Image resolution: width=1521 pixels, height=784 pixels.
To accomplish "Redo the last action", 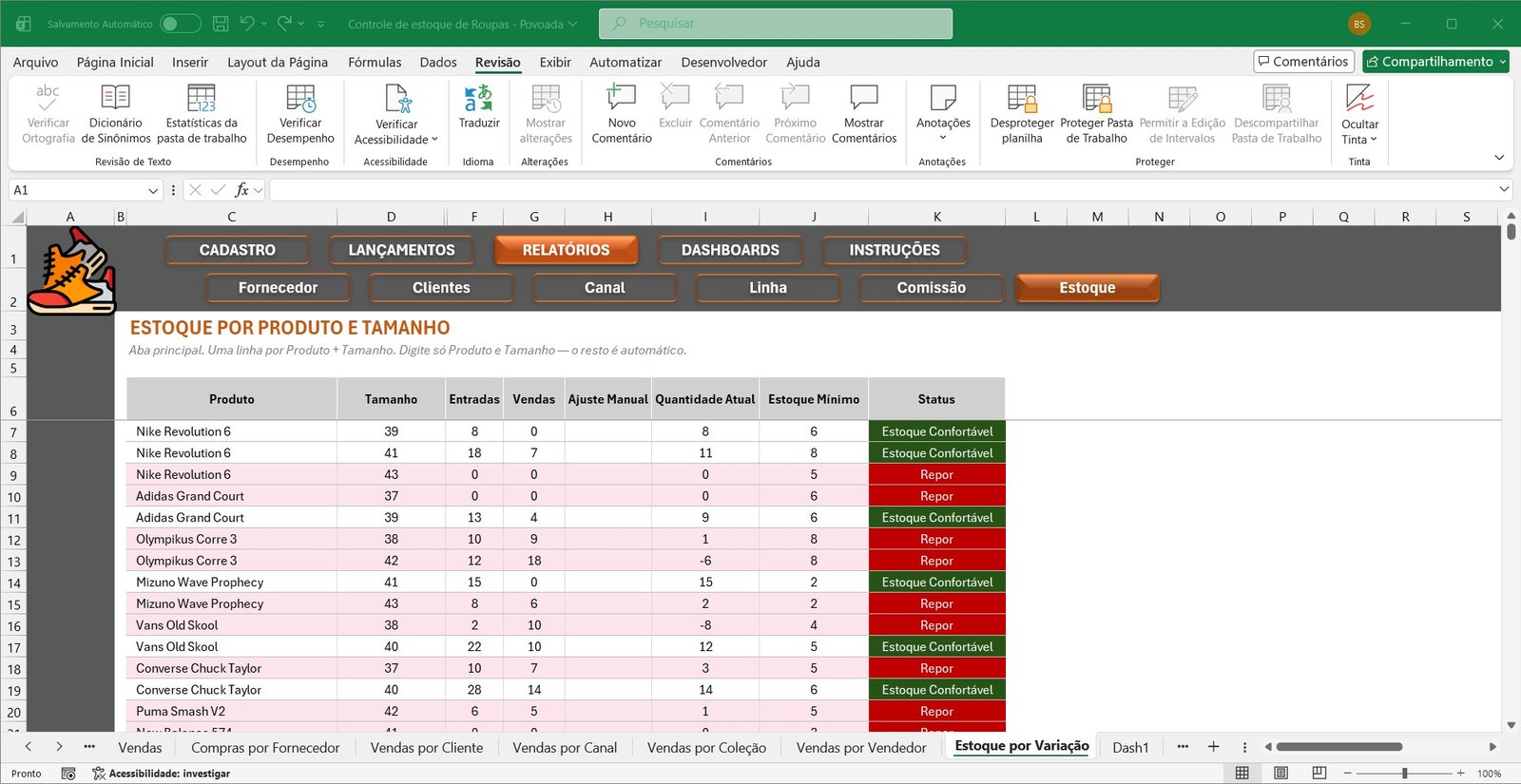I will [285, 24].
